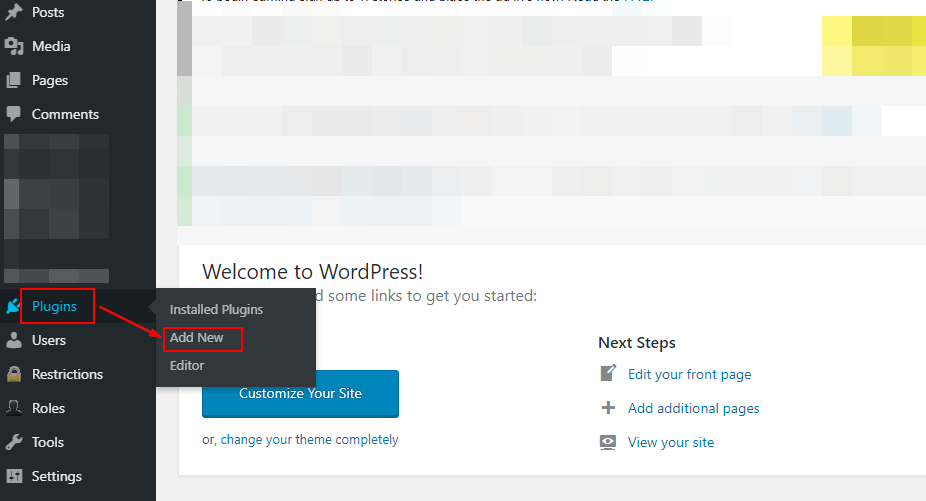The height and width of the screenshot is (501, 926).
Task: Open Settings in the sidebar
Action: (x=57, y=476)
